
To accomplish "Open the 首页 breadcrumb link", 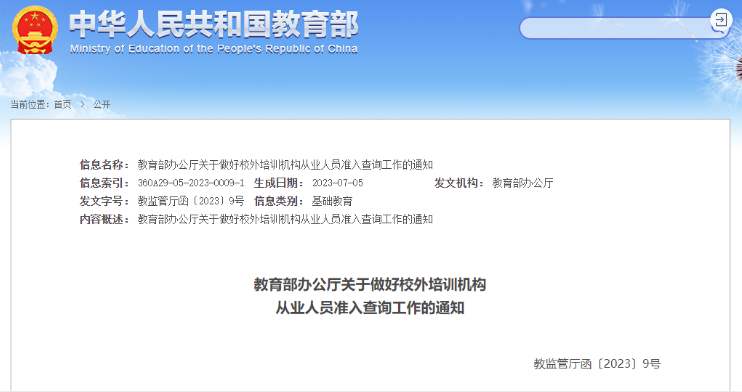I will (62, 105).
